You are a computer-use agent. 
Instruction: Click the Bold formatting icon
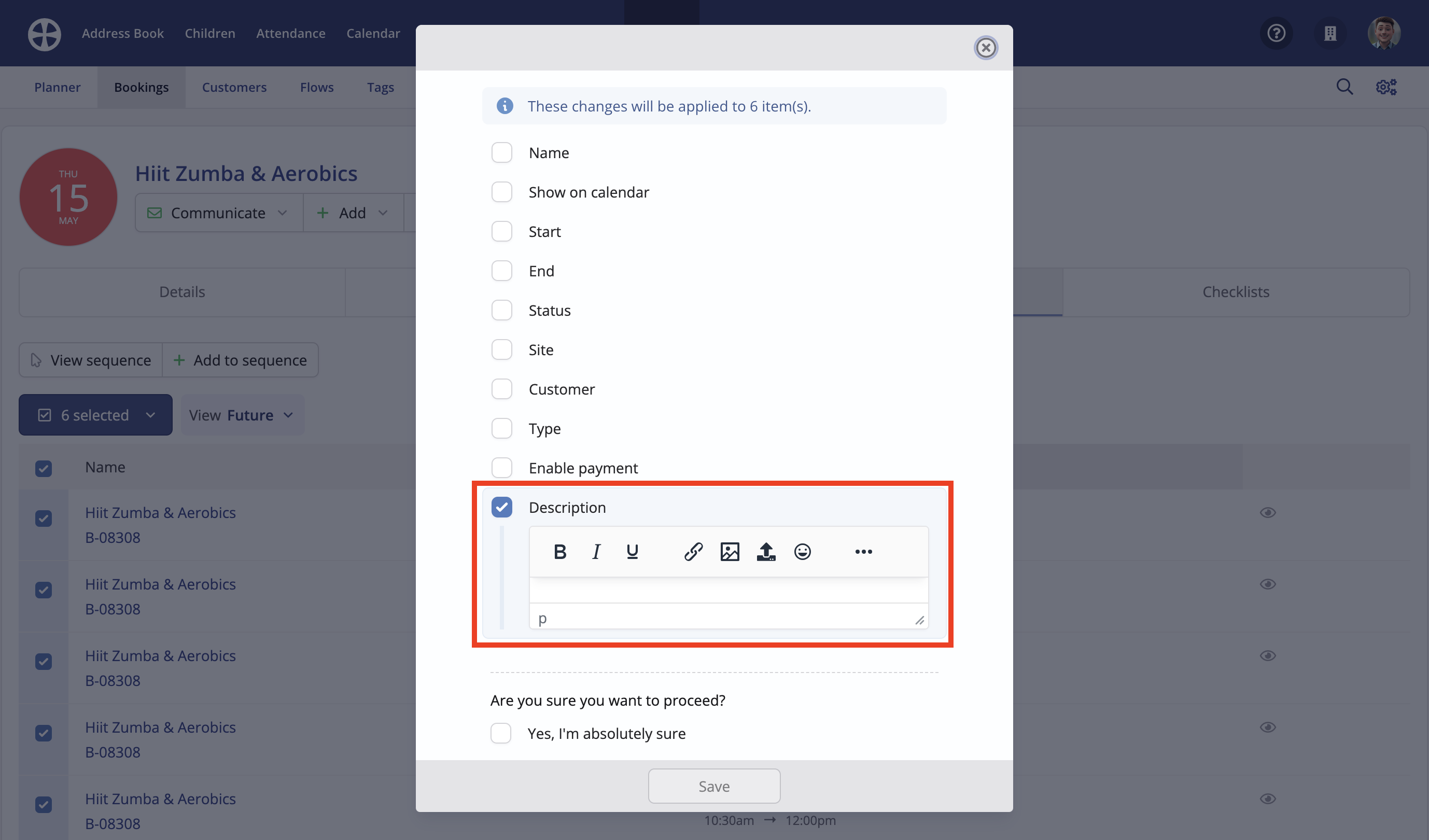click(559, 551)
